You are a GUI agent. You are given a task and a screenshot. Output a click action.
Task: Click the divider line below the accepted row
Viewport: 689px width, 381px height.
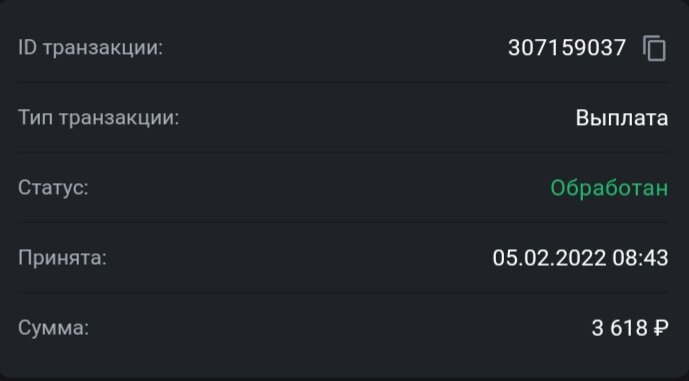pyautogui.click(x=343, y=292)
